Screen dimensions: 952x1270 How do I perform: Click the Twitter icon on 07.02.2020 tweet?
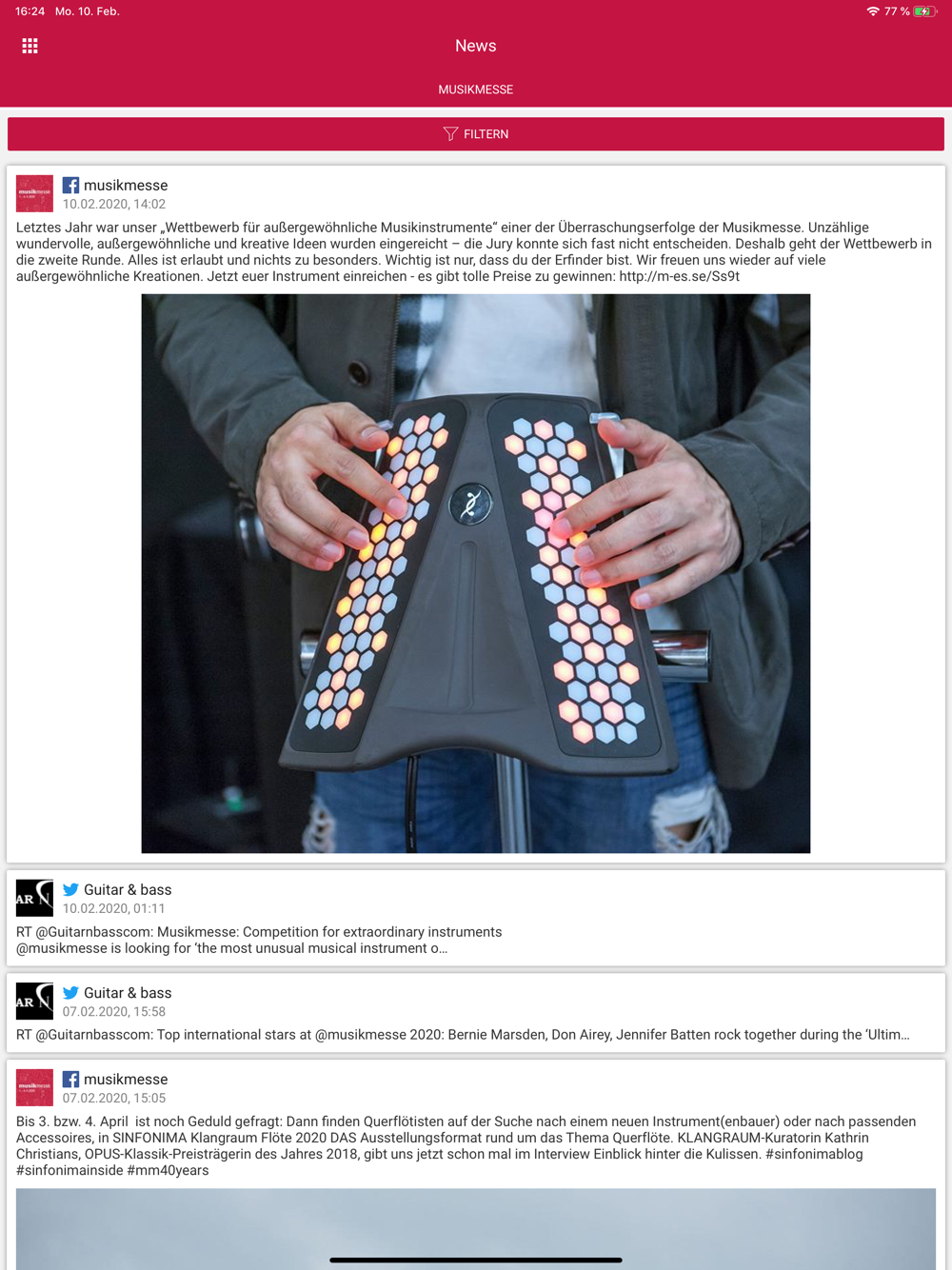(70, 992)
